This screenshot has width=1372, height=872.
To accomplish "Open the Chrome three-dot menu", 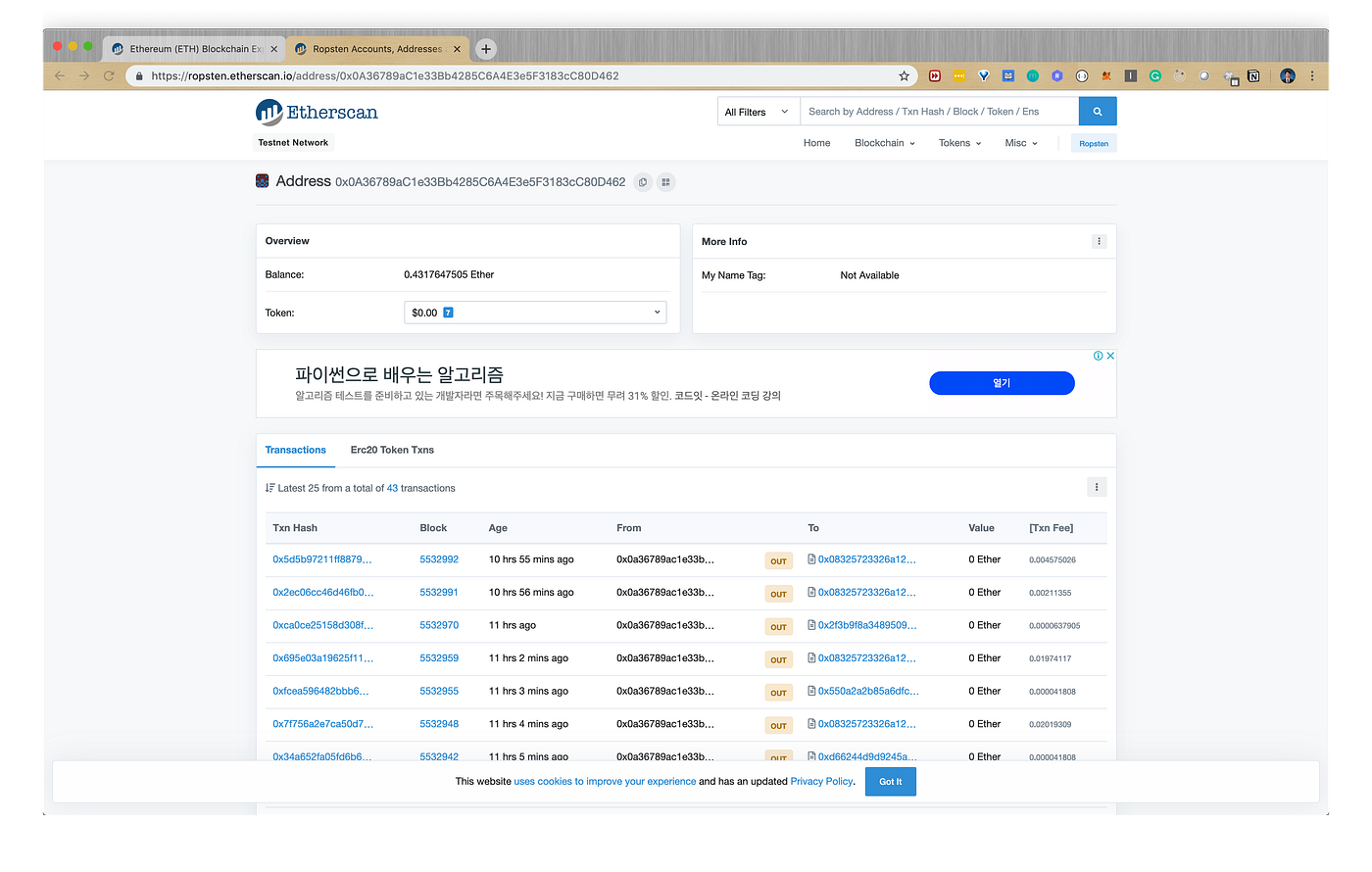I will click(1312, 75).
